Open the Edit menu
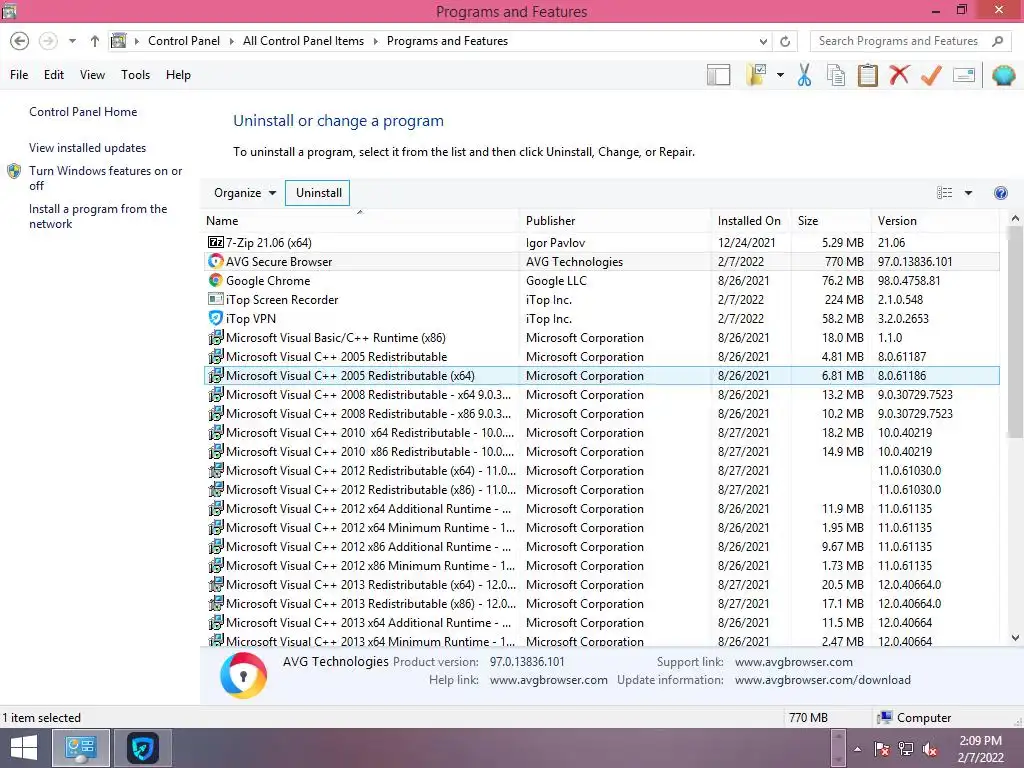This screenshot has height=768, width=1024. pyautogui.click(x=54, y=75)
